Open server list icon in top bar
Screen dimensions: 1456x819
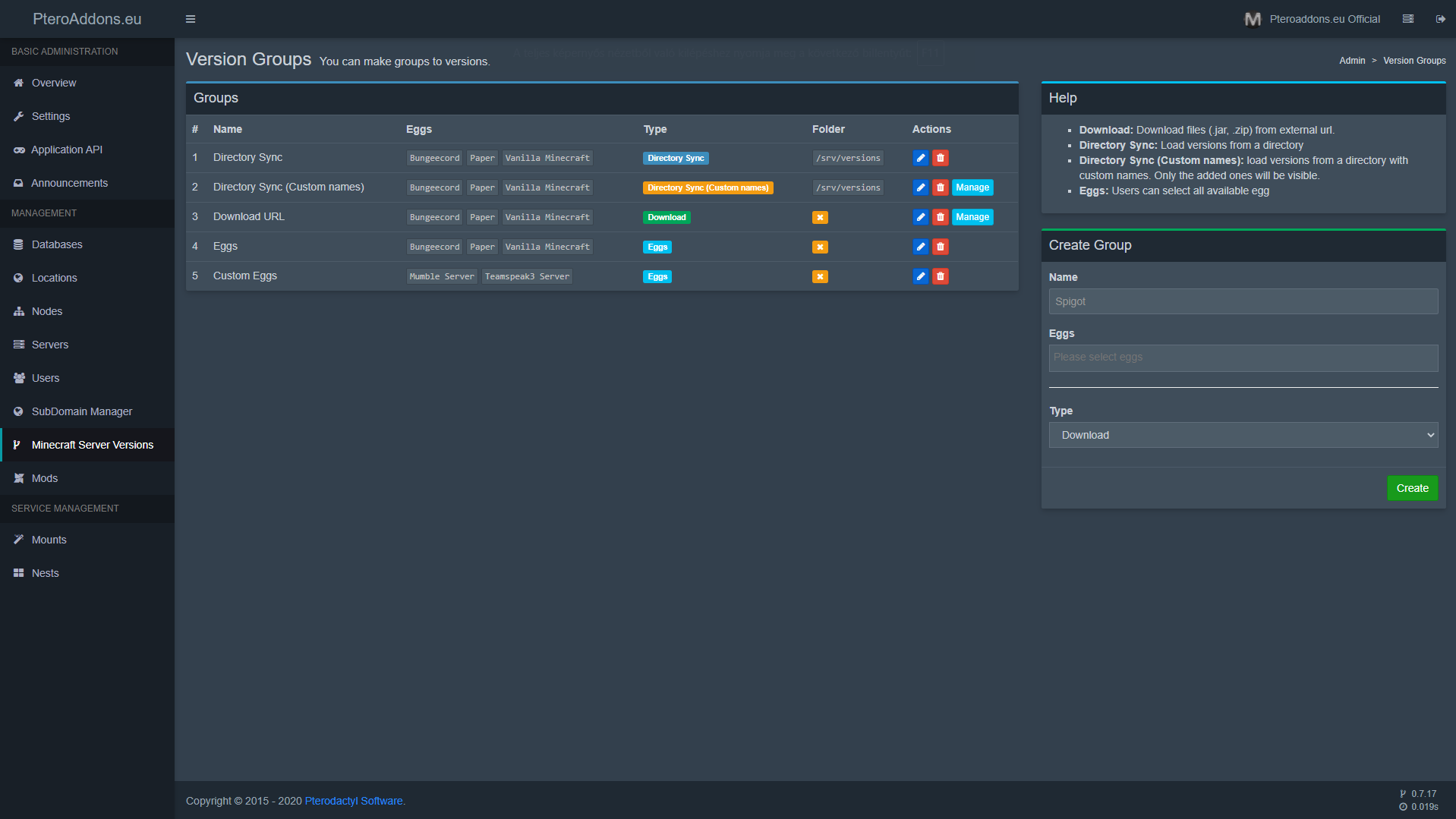tap(1408, 19)
